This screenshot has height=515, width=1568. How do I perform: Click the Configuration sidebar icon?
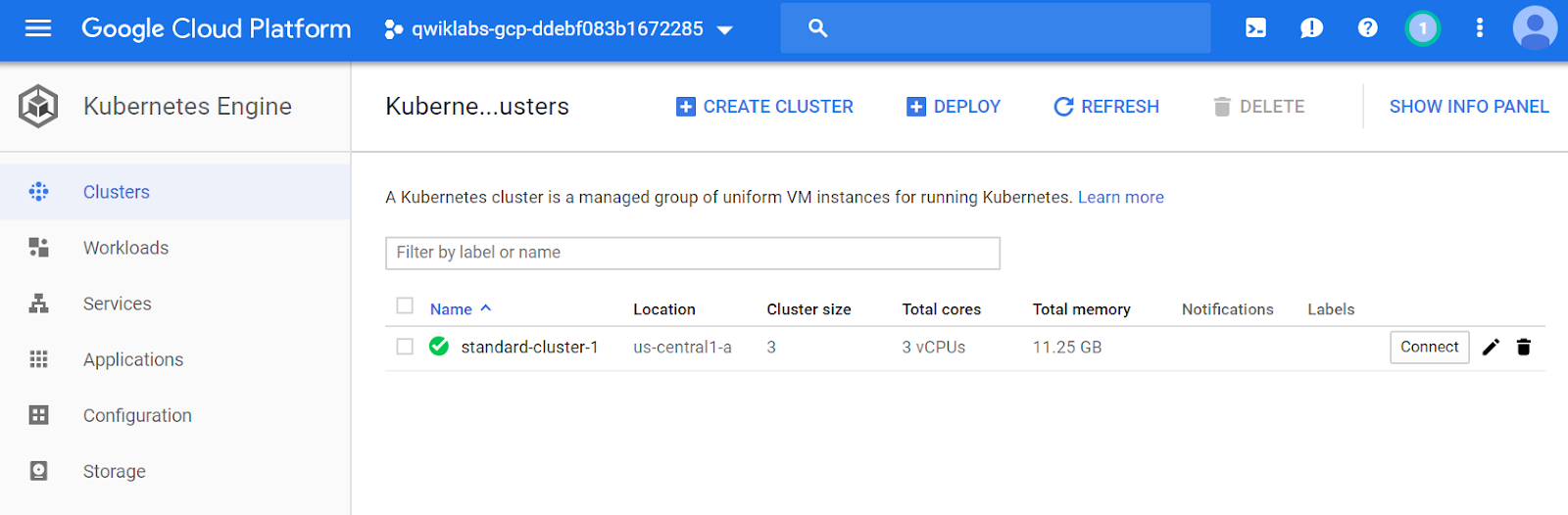coord(38,415)
